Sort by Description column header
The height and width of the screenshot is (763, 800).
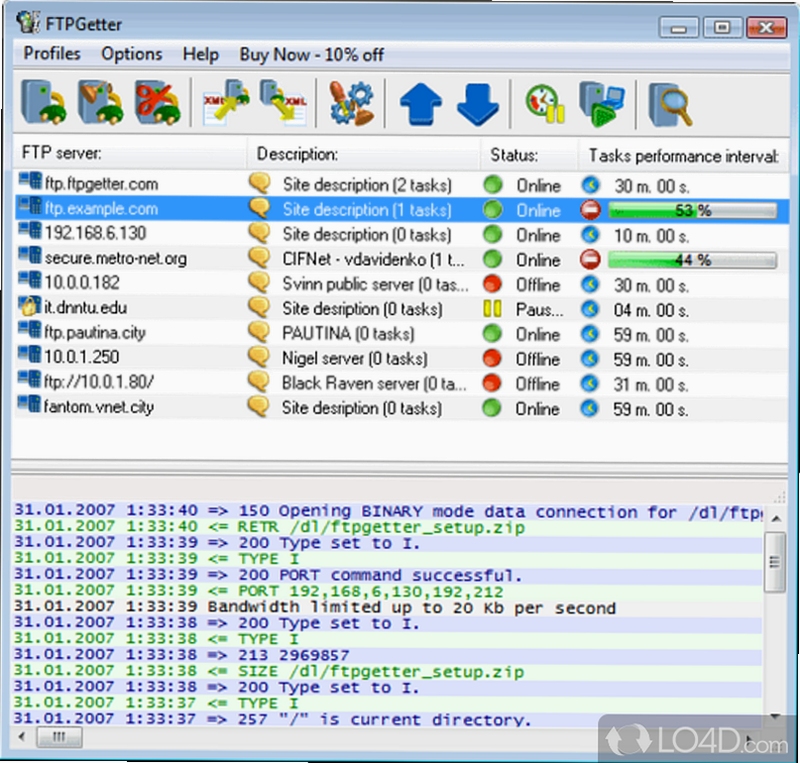coord(364,154)
